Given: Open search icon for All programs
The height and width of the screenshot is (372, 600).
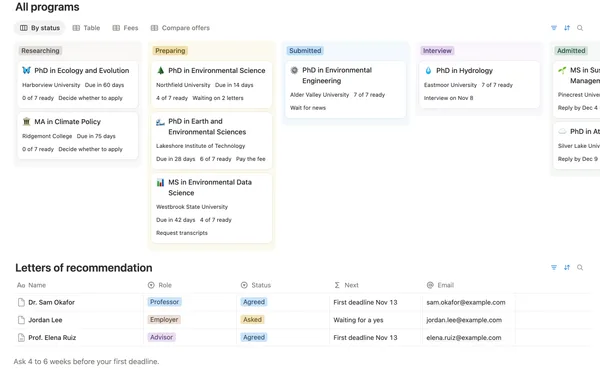Looking at the screenshot, I should (x=580, y=28).
